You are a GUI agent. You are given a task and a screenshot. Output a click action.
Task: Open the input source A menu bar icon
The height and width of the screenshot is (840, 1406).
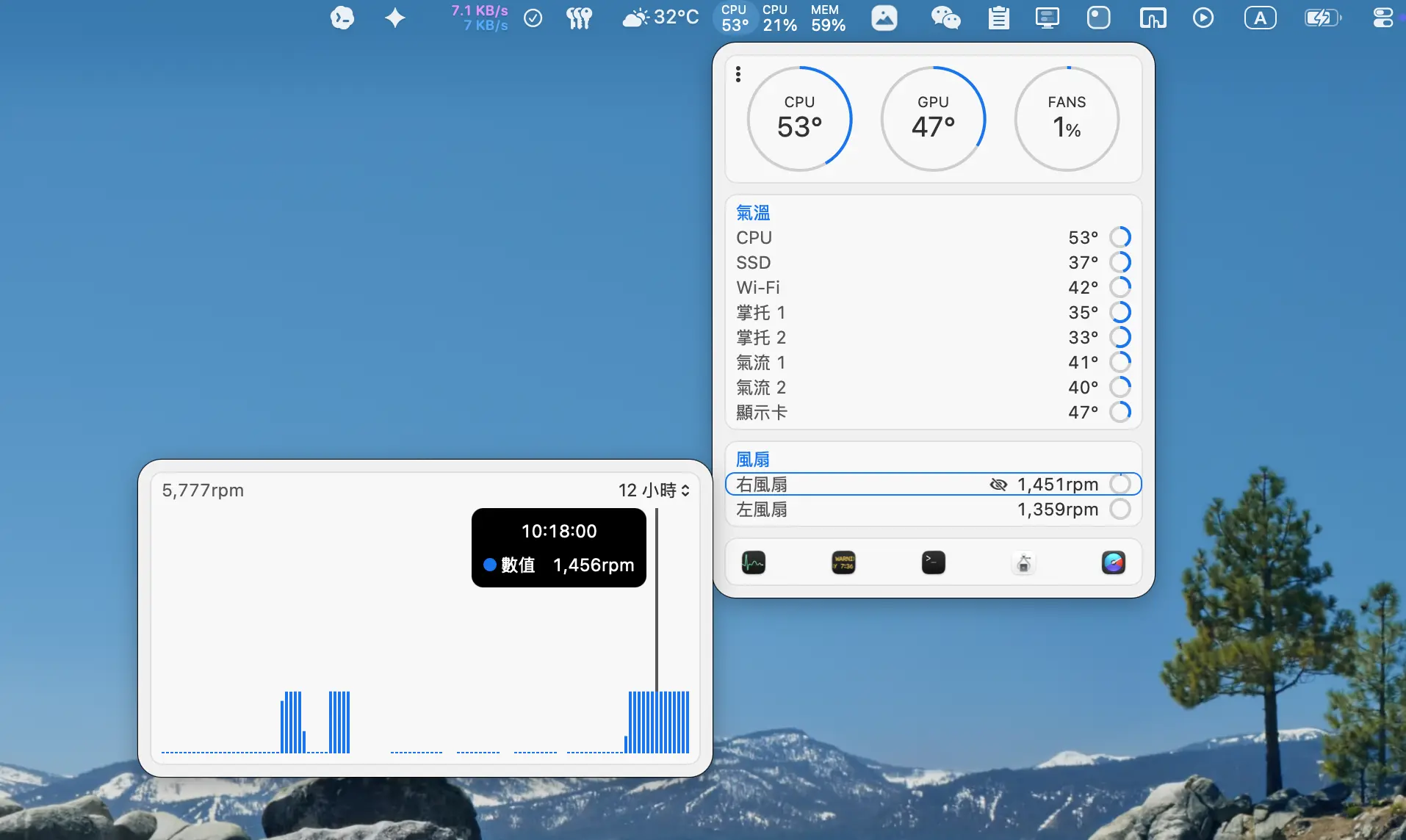click(1261, 18)
